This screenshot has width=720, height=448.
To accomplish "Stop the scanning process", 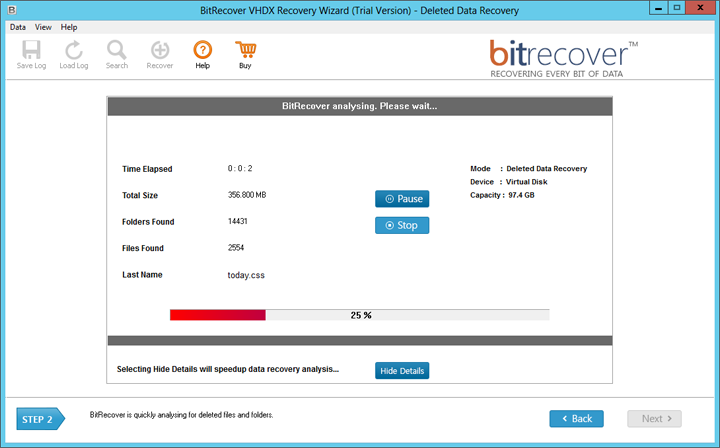I will click(x=402, y=225).
